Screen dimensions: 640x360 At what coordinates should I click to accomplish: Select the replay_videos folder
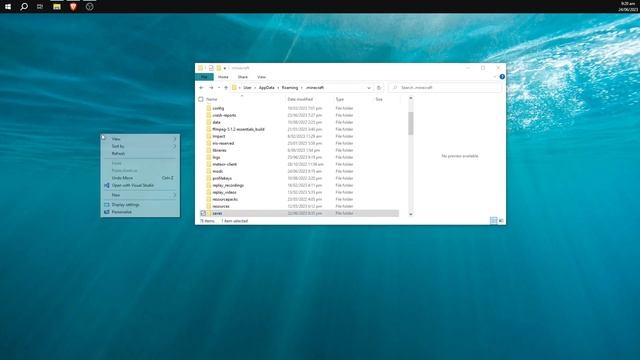point(224,192)
